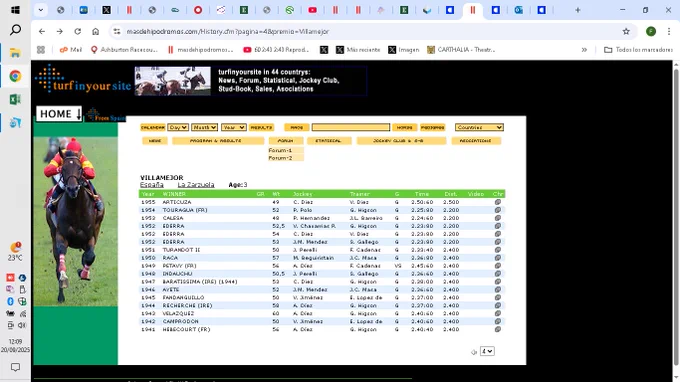Open the notifications icon in taskbar

coord(15,367)
